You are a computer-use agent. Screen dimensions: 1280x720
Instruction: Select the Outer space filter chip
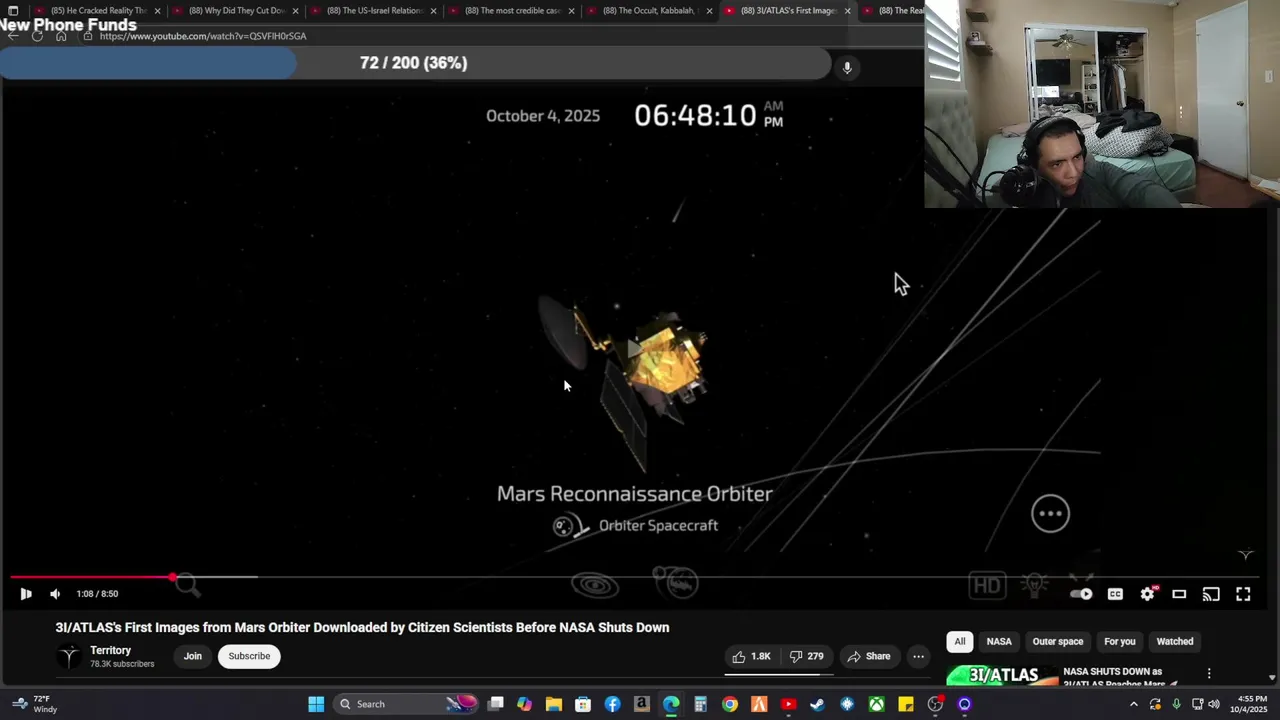[x=1058, y=642]
